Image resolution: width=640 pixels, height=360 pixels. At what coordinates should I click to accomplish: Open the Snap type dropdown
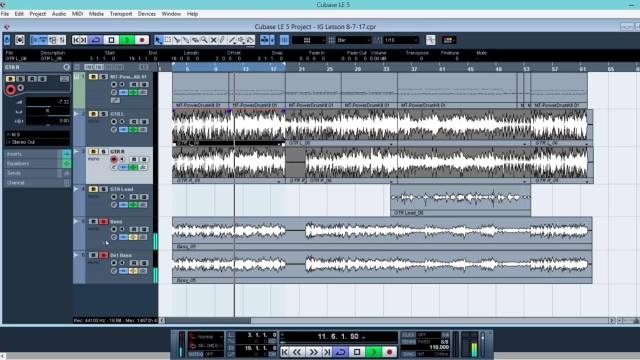(309, 40)
